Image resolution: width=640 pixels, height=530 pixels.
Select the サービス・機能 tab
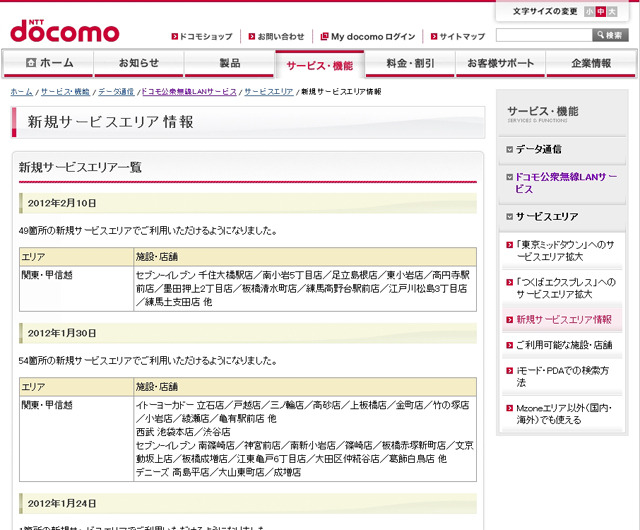coord(320,65)
